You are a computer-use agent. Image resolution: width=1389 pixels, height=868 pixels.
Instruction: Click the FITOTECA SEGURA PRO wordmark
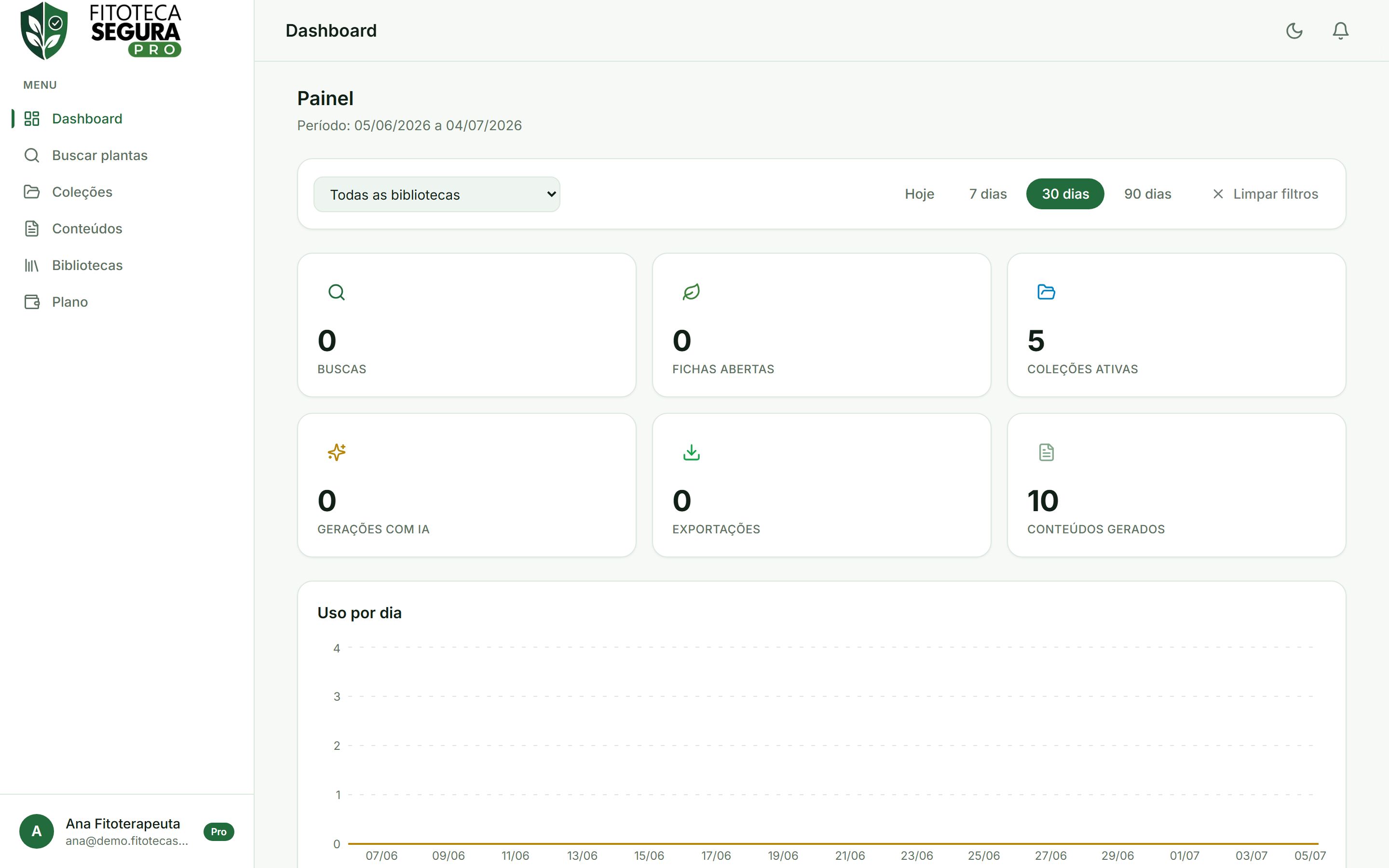[x=136, y=30]
